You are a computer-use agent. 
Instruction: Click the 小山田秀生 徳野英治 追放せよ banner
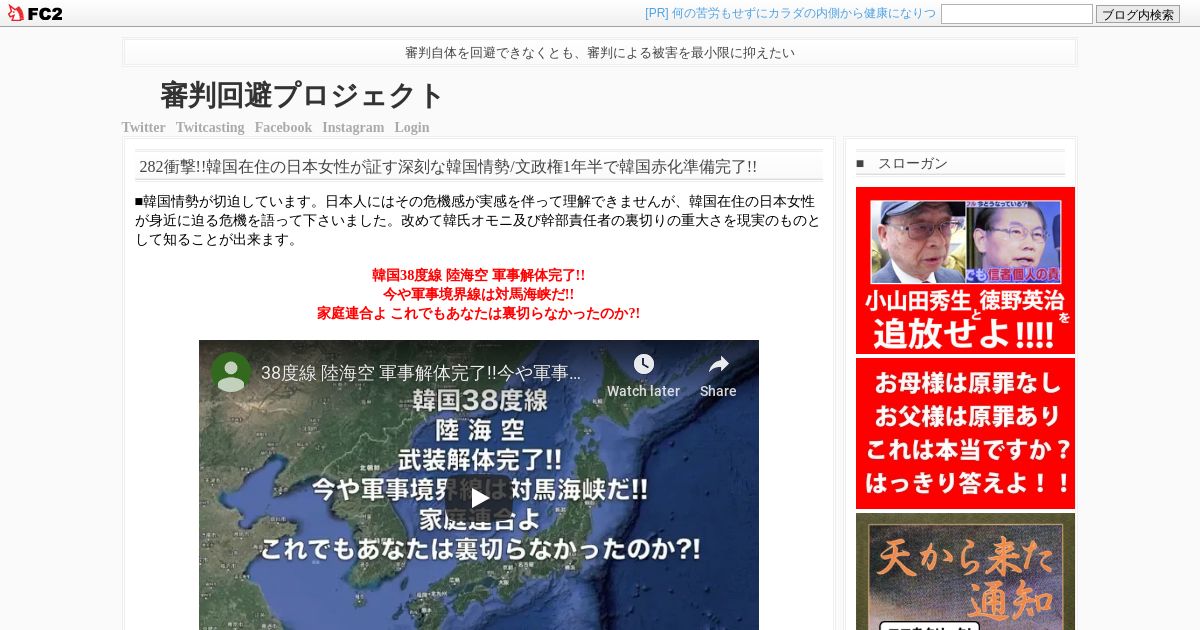[x=965, y=270]
